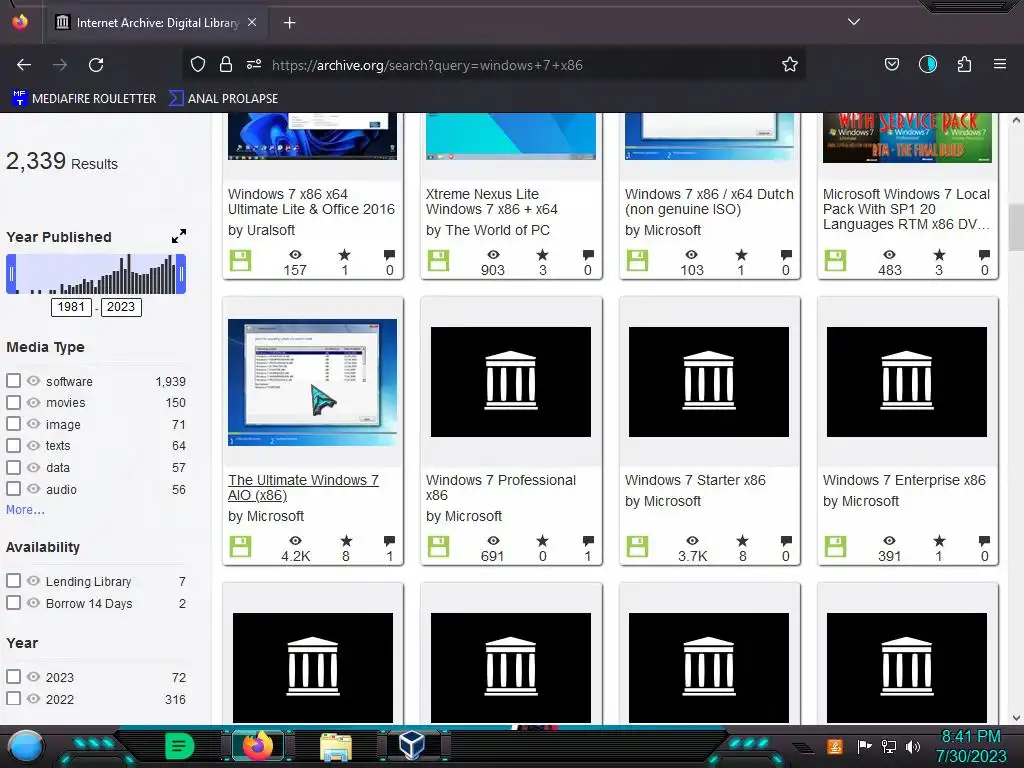
Task: Open the tracking protection shield icon
Action: point(198,64)
